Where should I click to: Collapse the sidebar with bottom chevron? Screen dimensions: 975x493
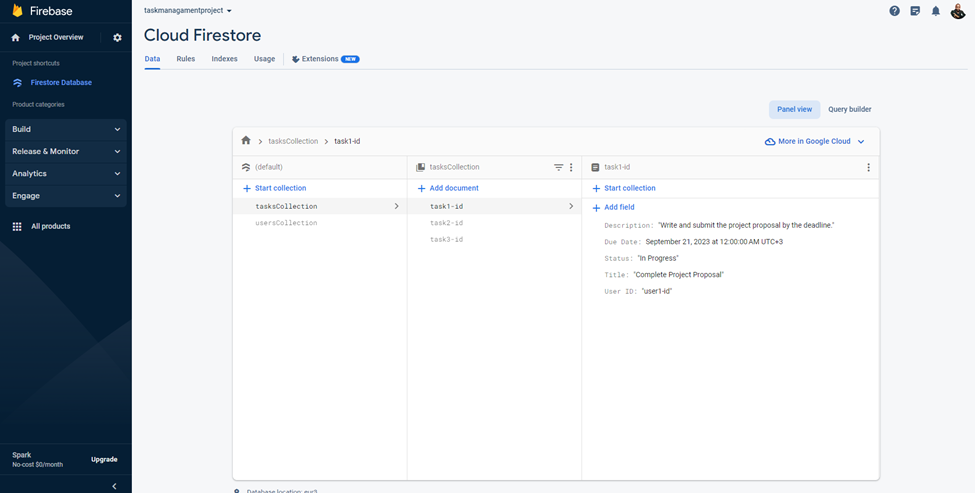[114, 486]
